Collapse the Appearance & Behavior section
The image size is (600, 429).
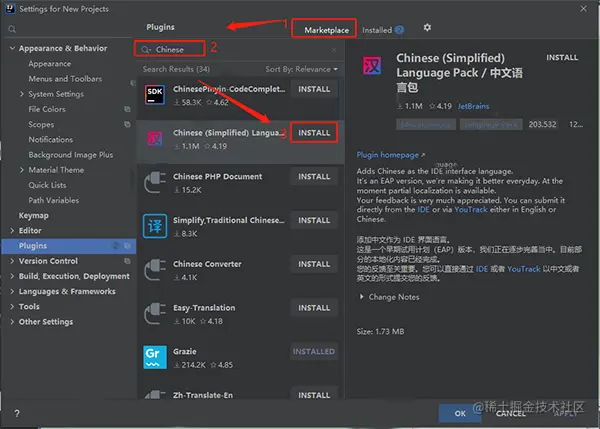pyautogui.click(x=12, y=48)
